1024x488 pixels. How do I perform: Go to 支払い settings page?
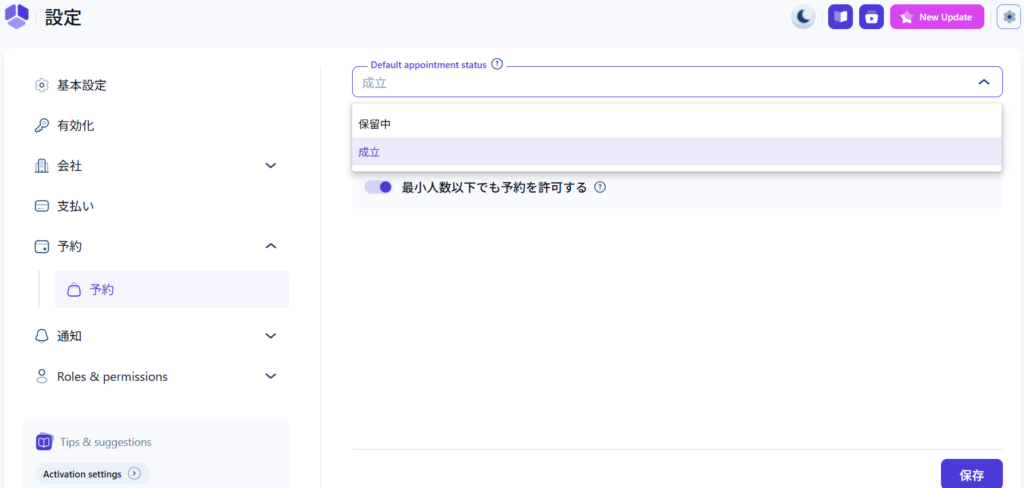(x=75, y=206)
